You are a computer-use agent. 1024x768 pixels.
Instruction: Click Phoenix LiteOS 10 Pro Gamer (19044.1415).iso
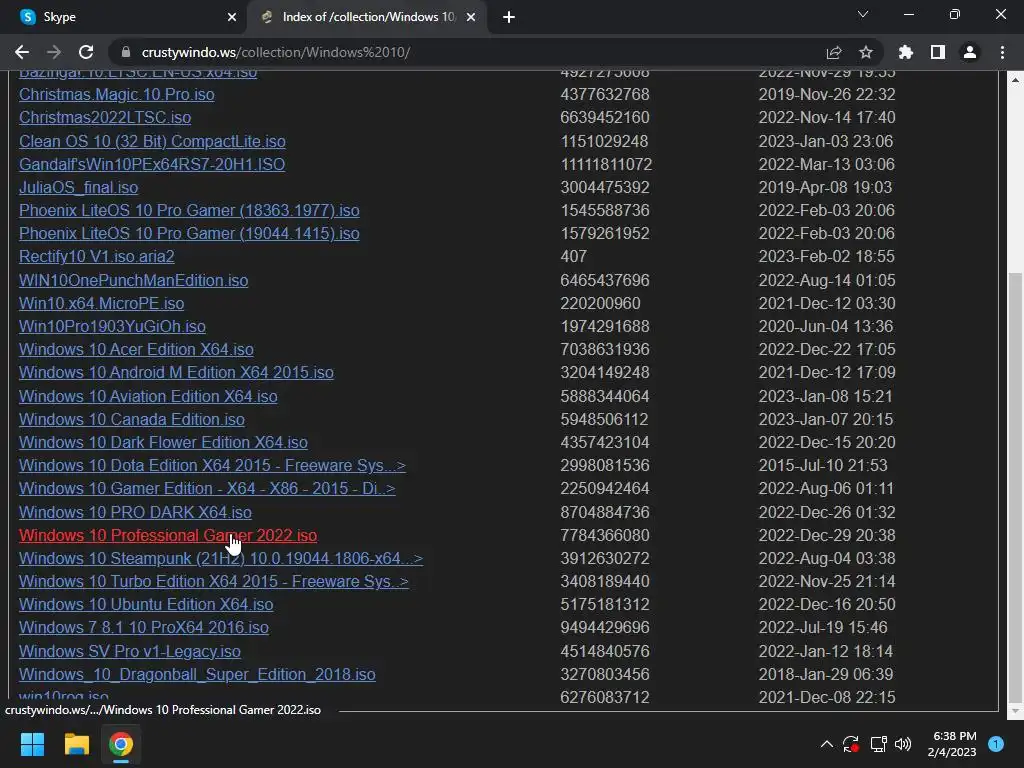click(189, 233)
